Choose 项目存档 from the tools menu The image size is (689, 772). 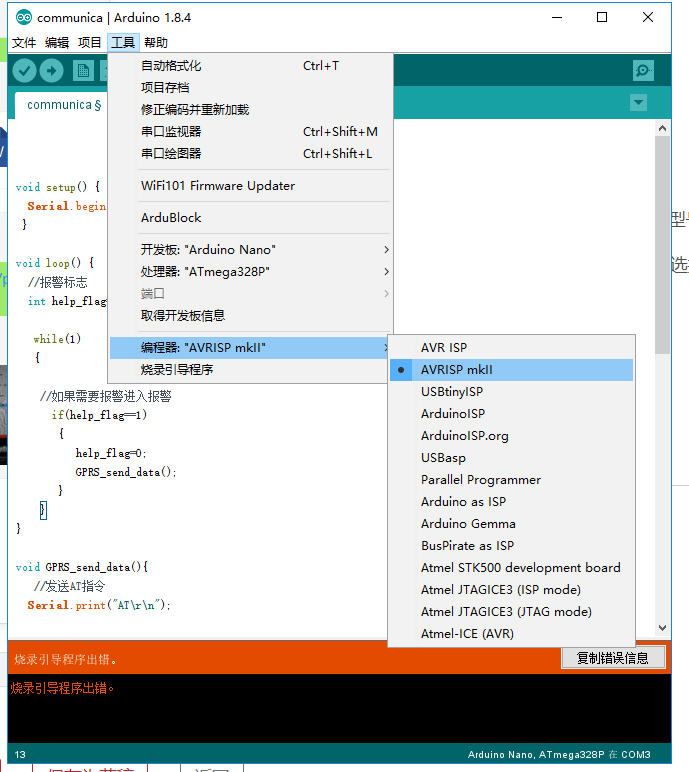[x=251, y=88]
